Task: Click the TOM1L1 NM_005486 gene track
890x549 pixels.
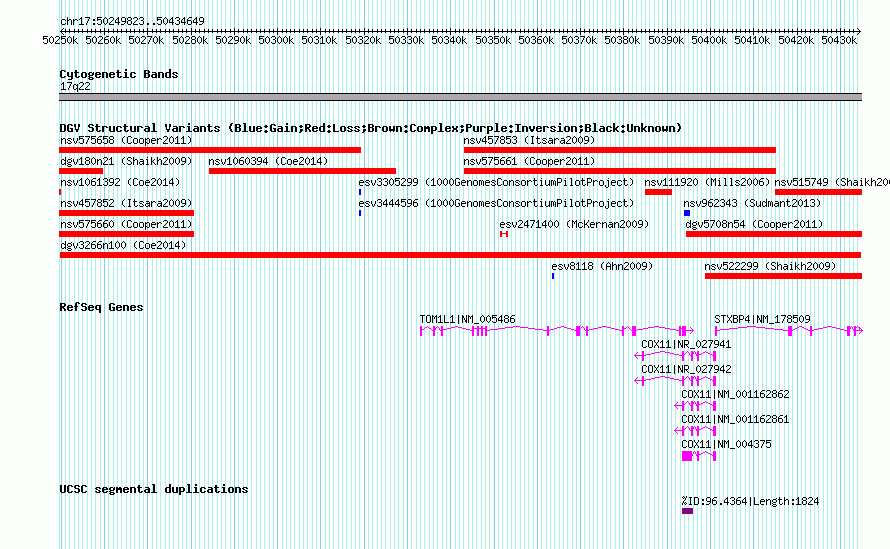Action: [556, 330]
